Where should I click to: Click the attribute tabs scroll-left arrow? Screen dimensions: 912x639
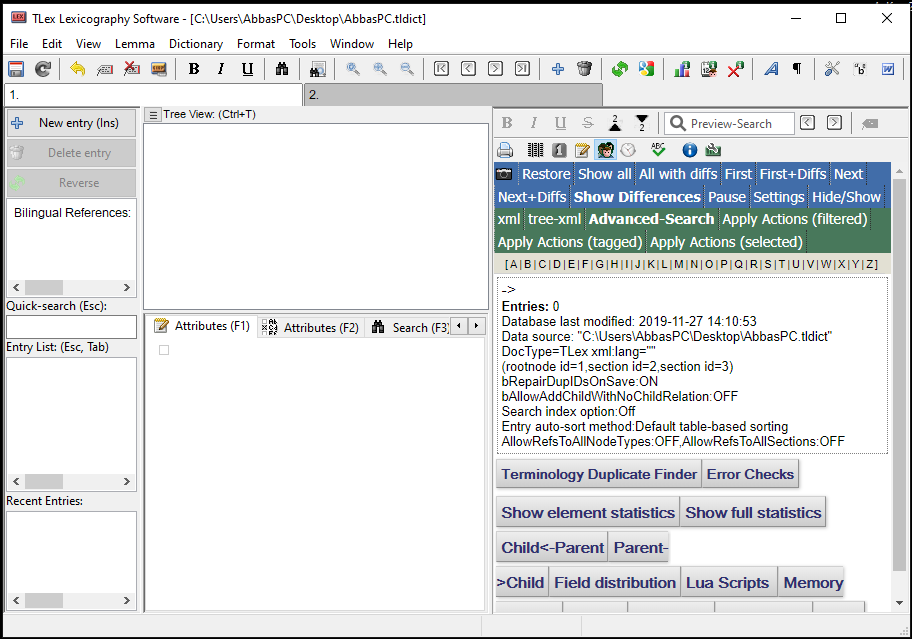[x=459, y=326]
